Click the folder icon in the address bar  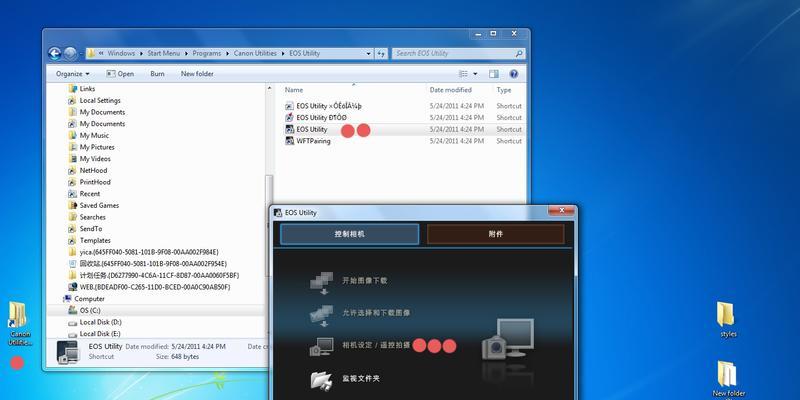coord(91,53)
